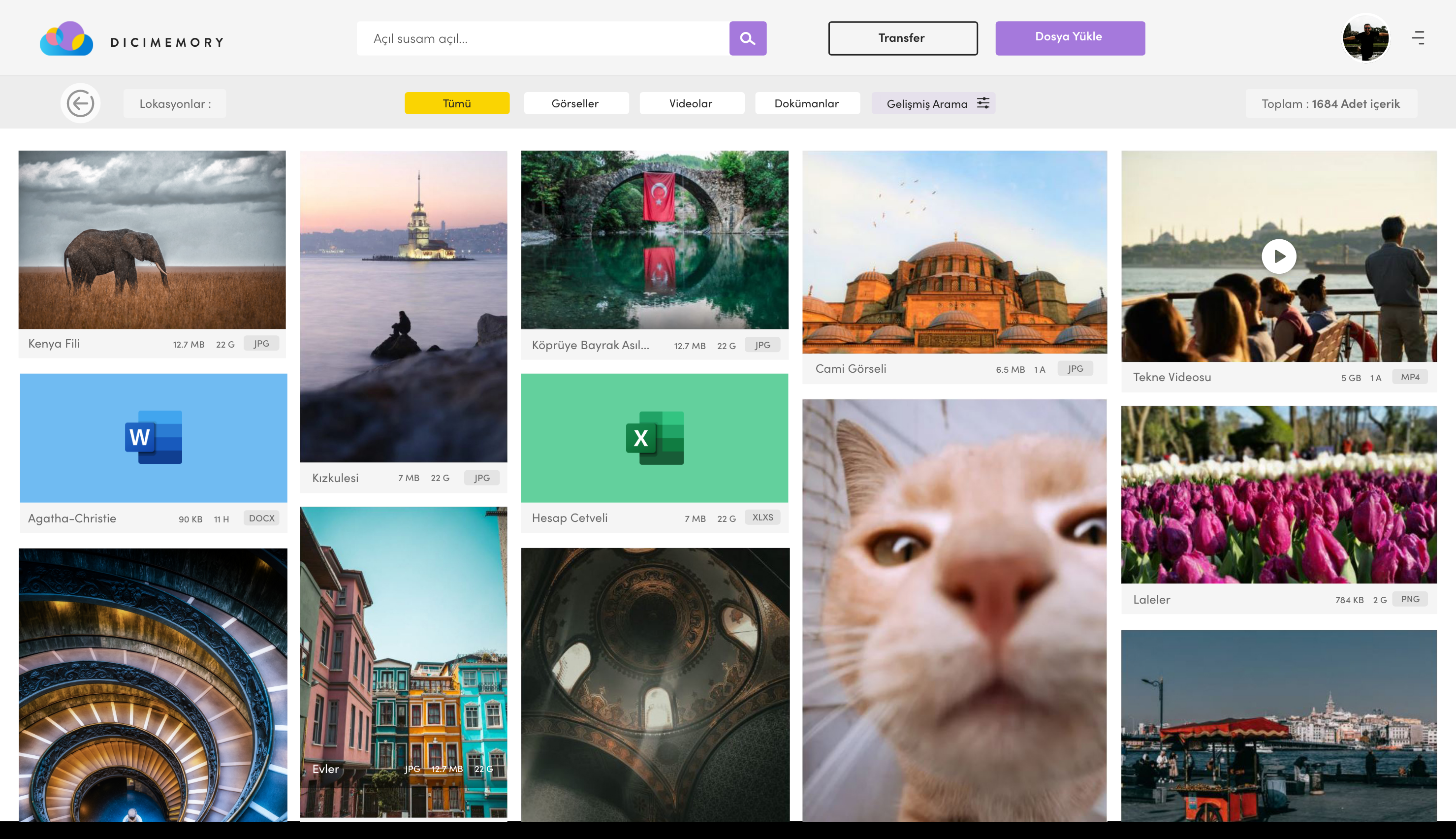1456x839 pixels.
Task: Click the Evler caption text
Action: coord(325,769)
